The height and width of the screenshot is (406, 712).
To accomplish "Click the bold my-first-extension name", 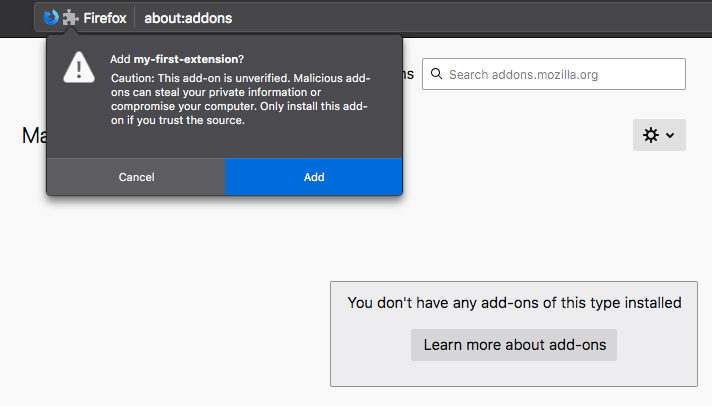I will [186, 59].
